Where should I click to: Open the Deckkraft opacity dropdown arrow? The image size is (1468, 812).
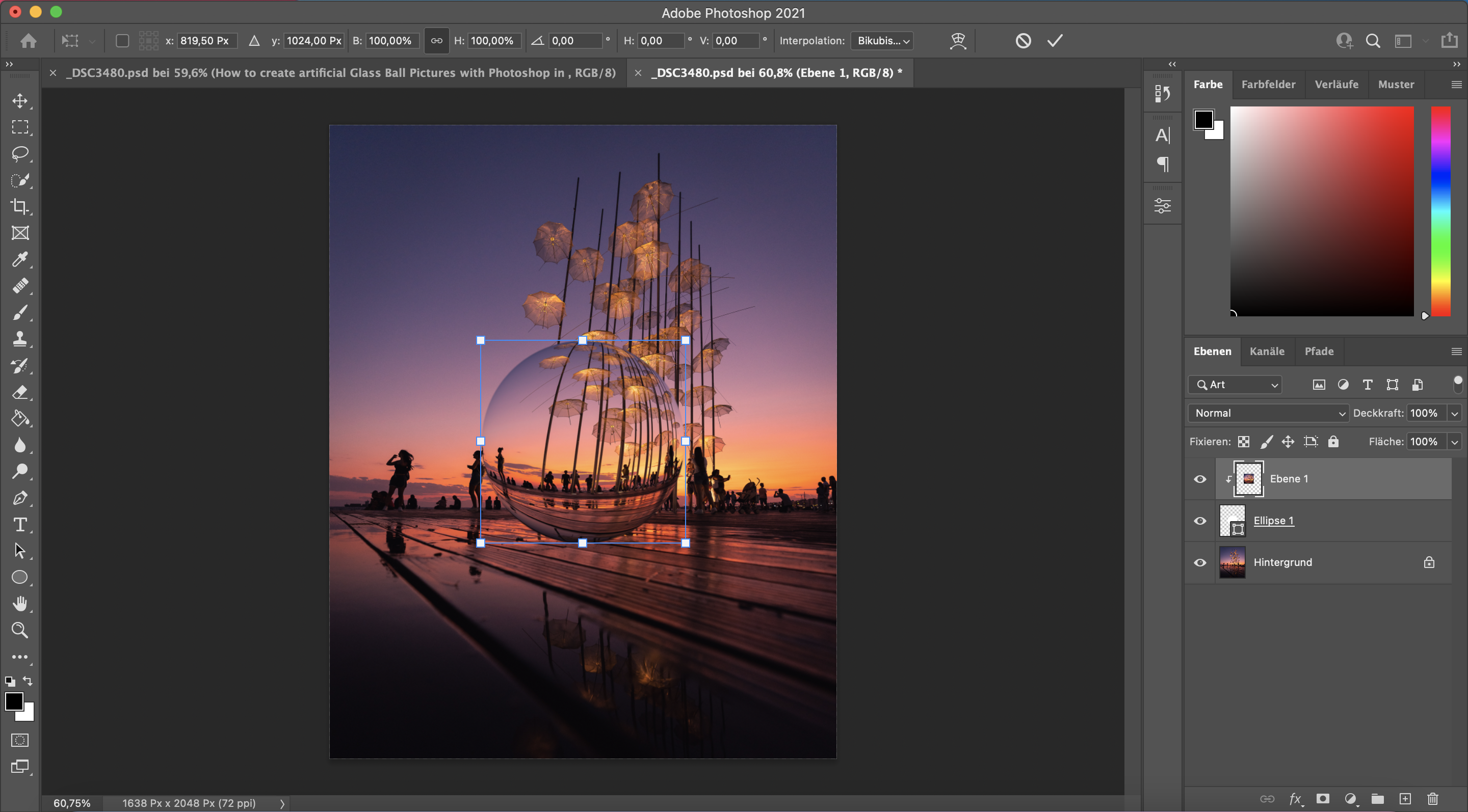point(1454,413)
